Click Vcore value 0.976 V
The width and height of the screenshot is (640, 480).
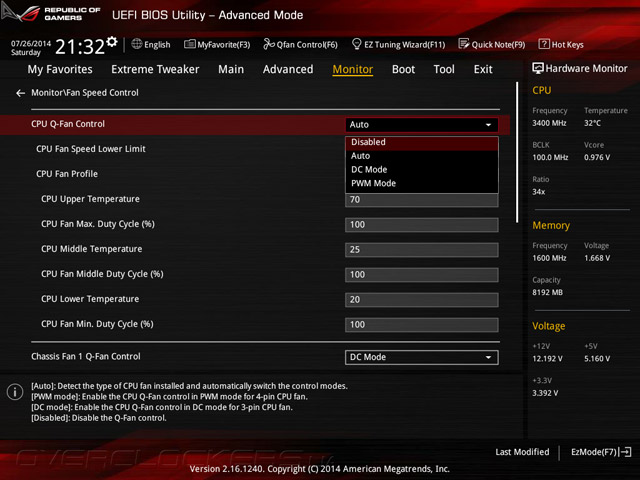pos(597,158)
